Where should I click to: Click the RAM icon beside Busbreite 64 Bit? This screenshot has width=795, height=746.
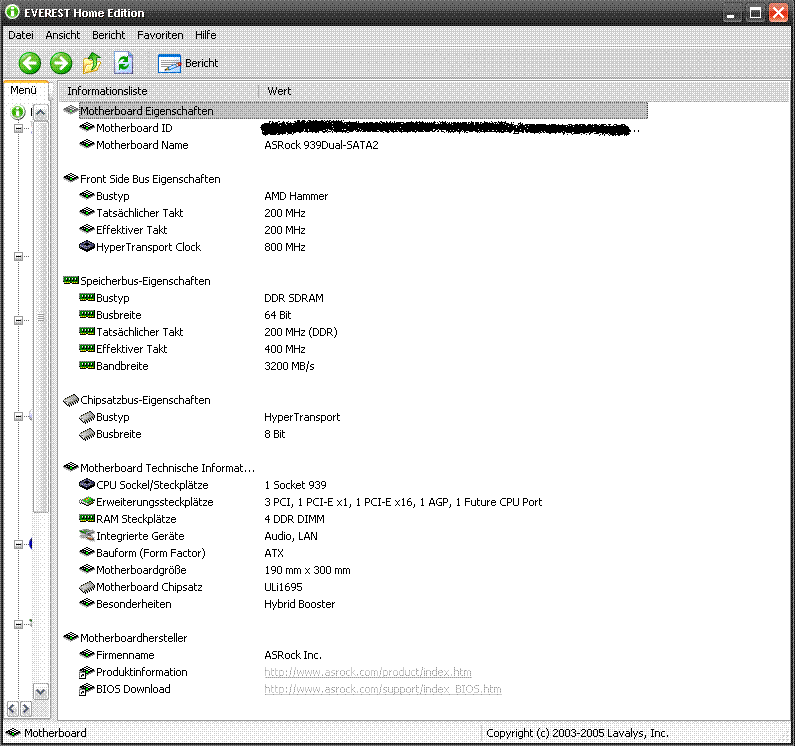[x=87, y=314]
